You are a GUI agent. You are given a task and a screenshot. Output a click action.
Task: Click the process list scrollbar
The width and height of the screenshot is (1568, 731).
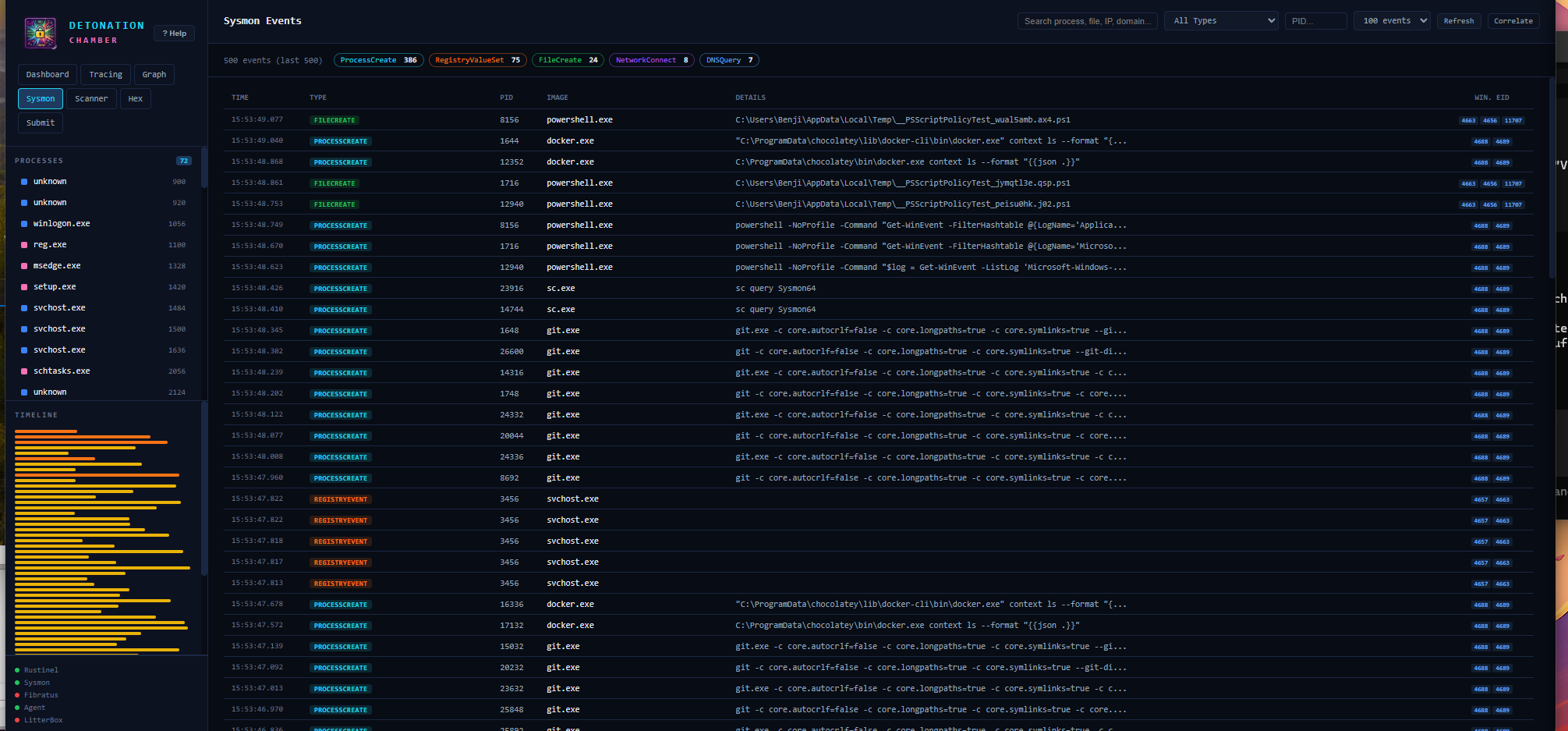click(x=204, y=168)
